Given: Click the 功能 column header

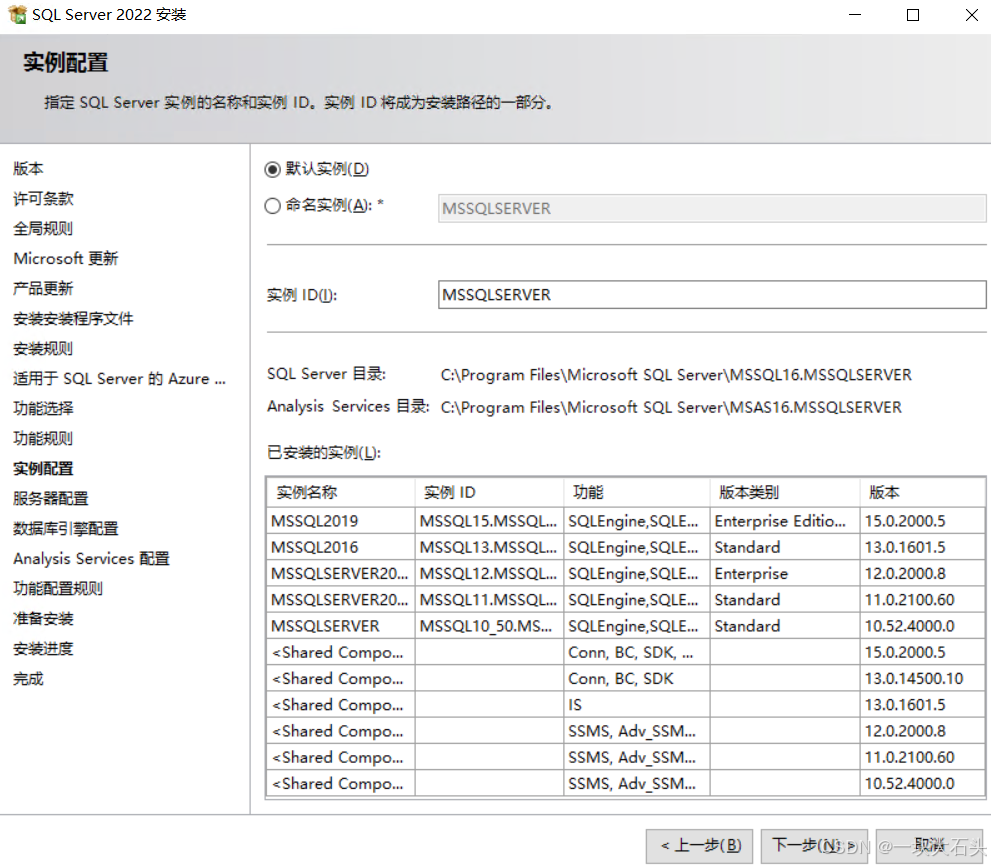Looking at the screenshot, I should click(637, 492).
